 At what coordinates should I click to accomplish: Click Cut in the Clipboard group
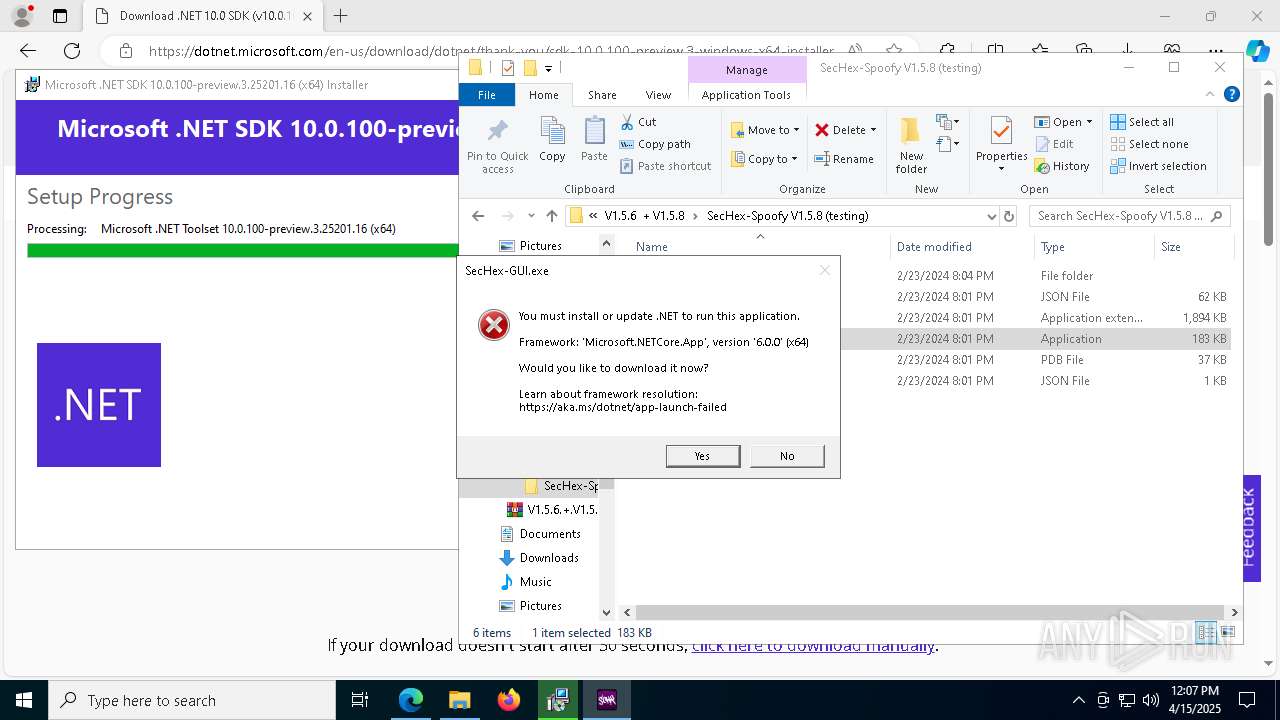point(638,122)
